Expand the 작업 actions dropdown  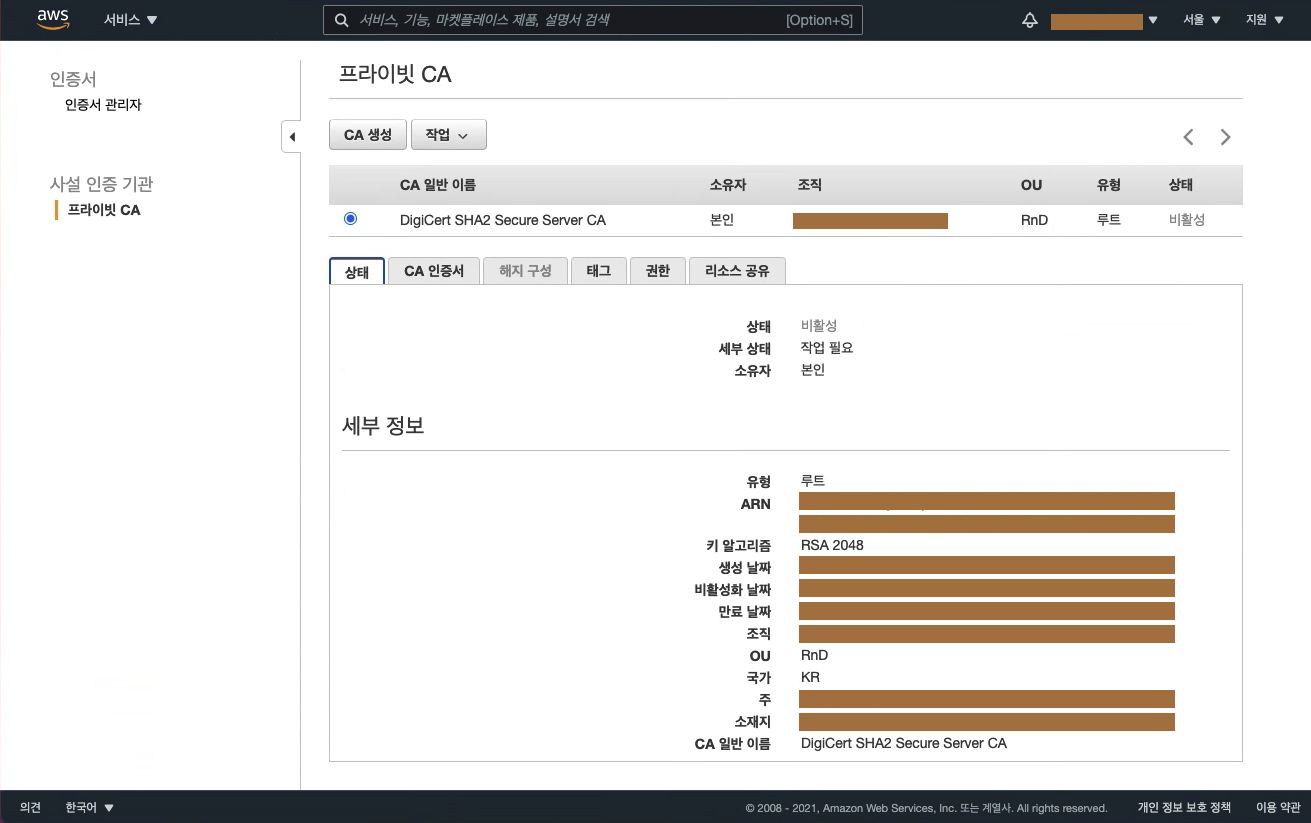(x=449, y=135)
